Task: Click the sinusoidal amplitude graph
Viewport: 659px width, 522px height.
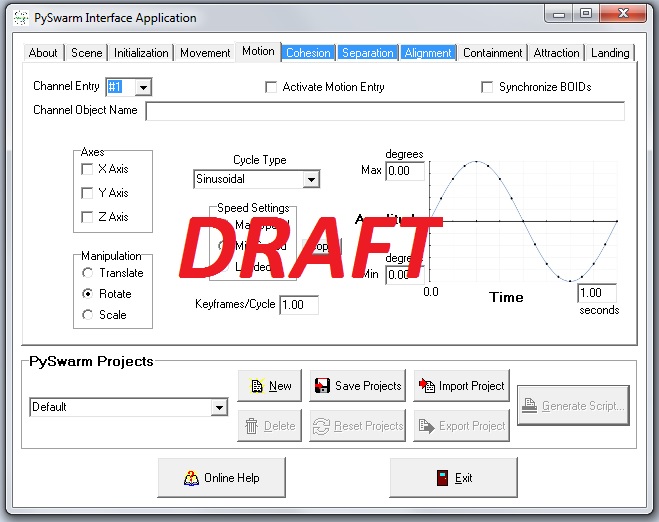Action: click(524, 221)
